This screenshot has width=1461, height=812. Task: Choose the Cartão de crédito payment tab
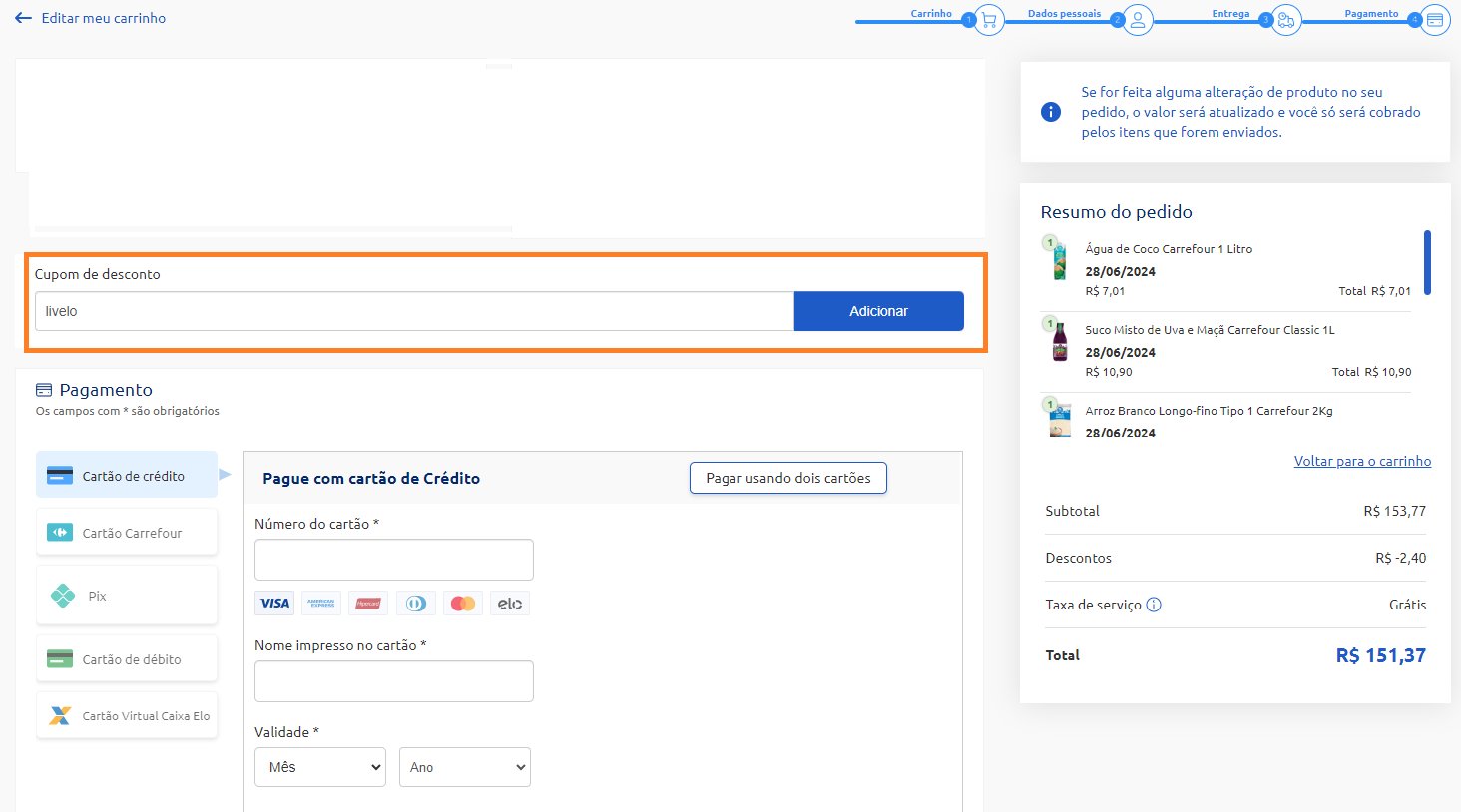point(127,475)
